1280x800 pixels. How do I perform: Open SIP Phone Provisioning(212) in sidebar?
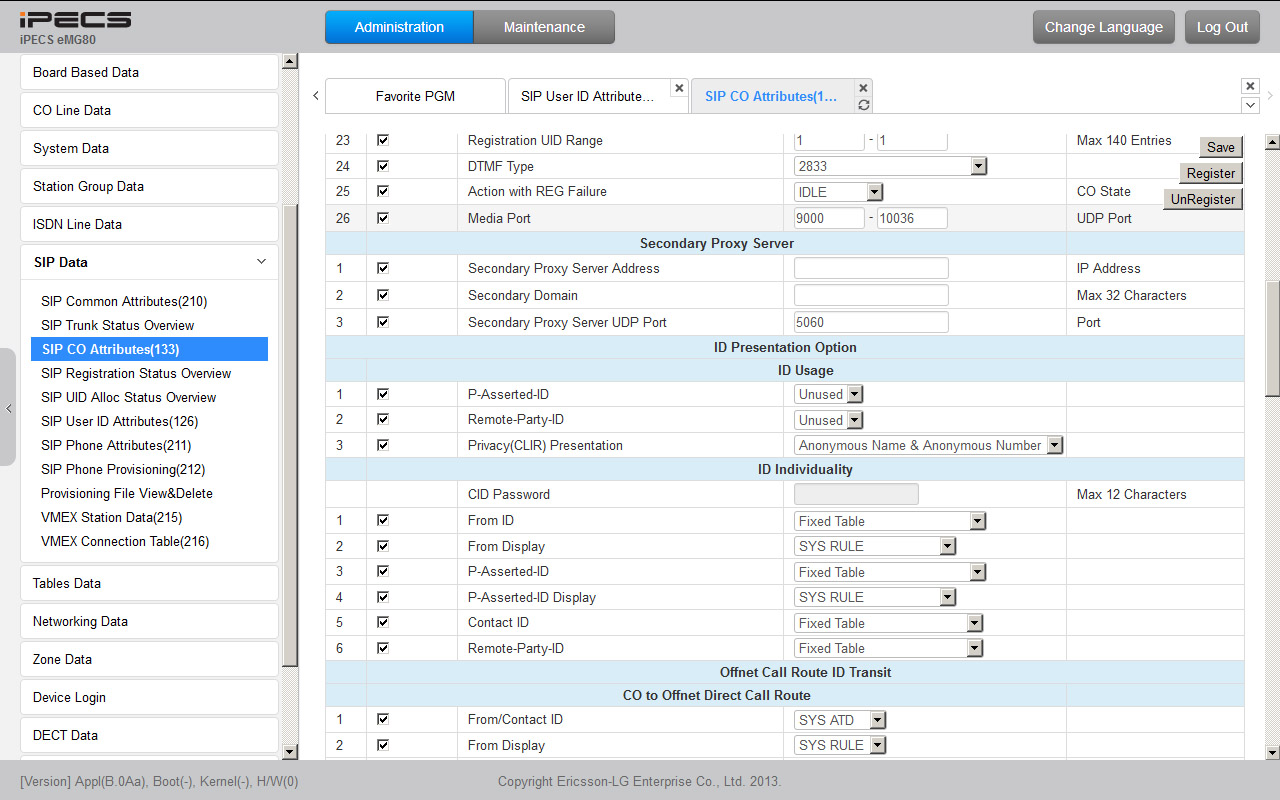[x=123, y=469]
